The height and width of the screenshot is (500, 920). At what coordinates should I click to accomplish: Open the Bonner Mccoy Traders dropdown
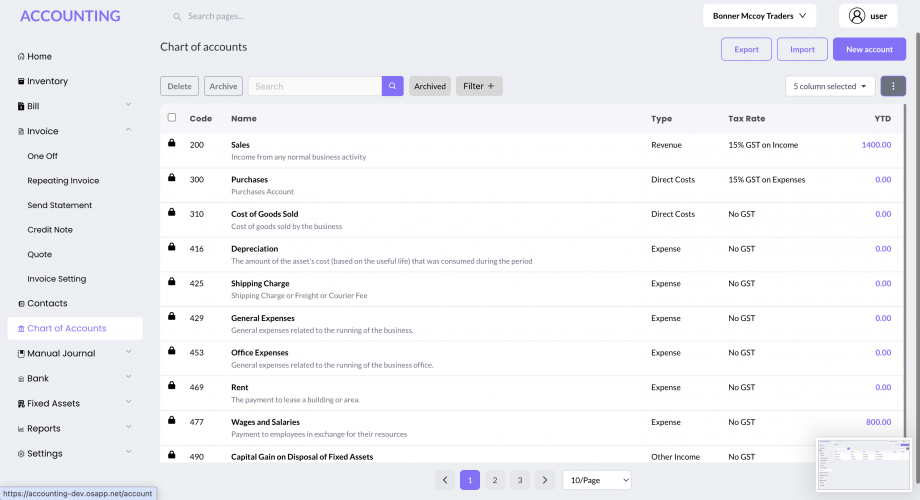tap(759, 16)
